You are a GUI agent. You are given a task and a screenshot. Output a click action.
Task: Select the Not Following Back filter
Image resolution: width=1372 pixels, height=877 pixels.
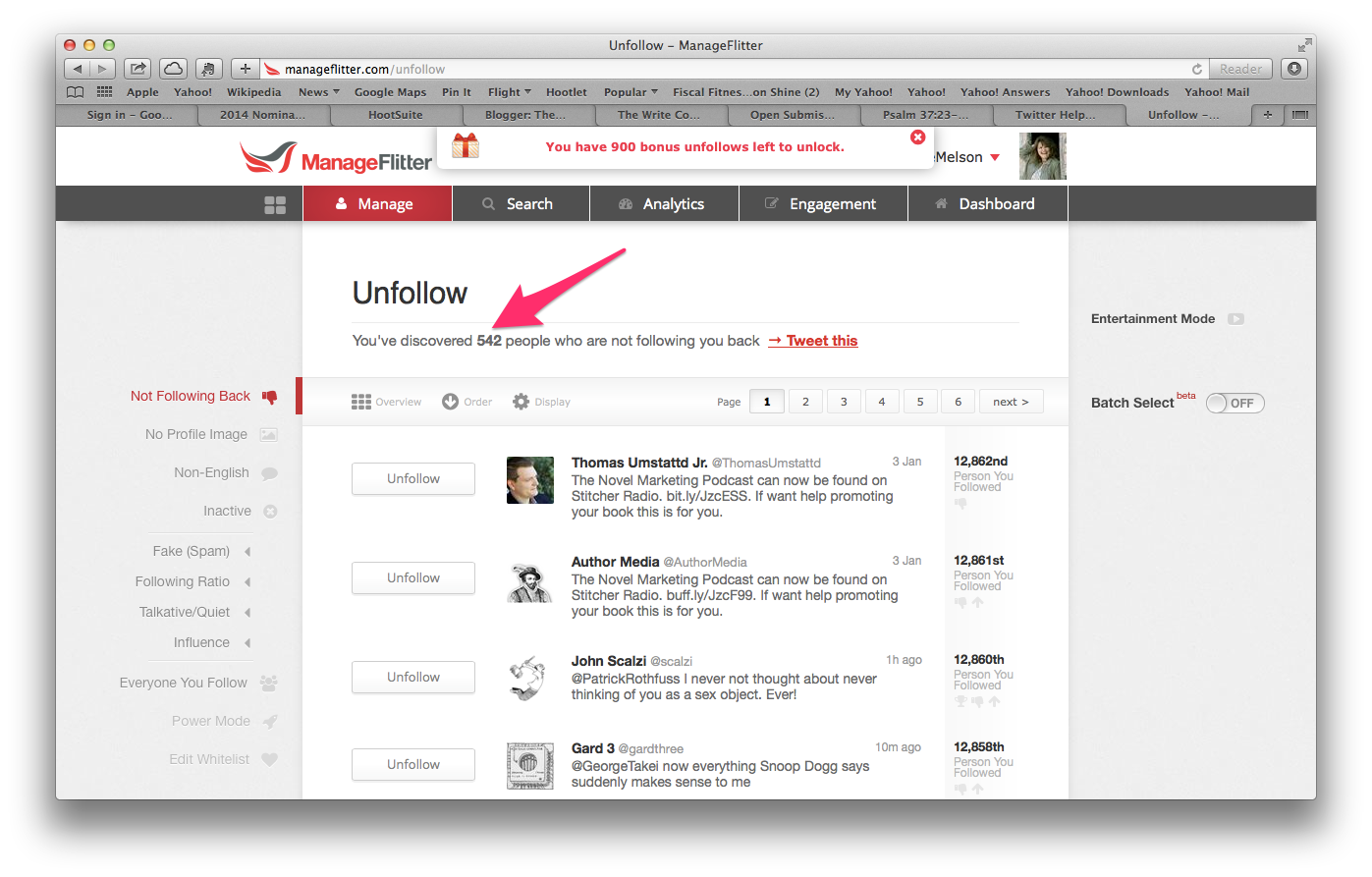(x=191, y=396)
